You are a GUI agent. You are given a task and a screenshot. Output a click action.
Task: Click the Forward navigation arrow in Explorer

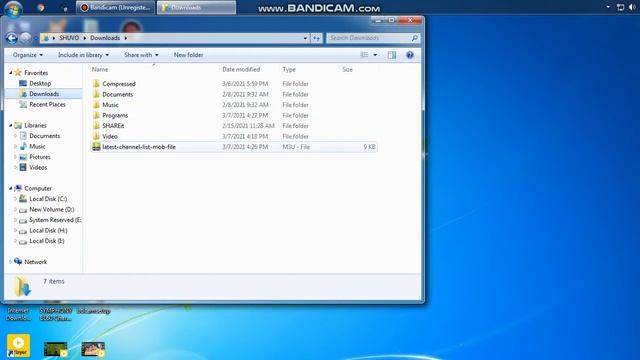(x=25, y=38)
